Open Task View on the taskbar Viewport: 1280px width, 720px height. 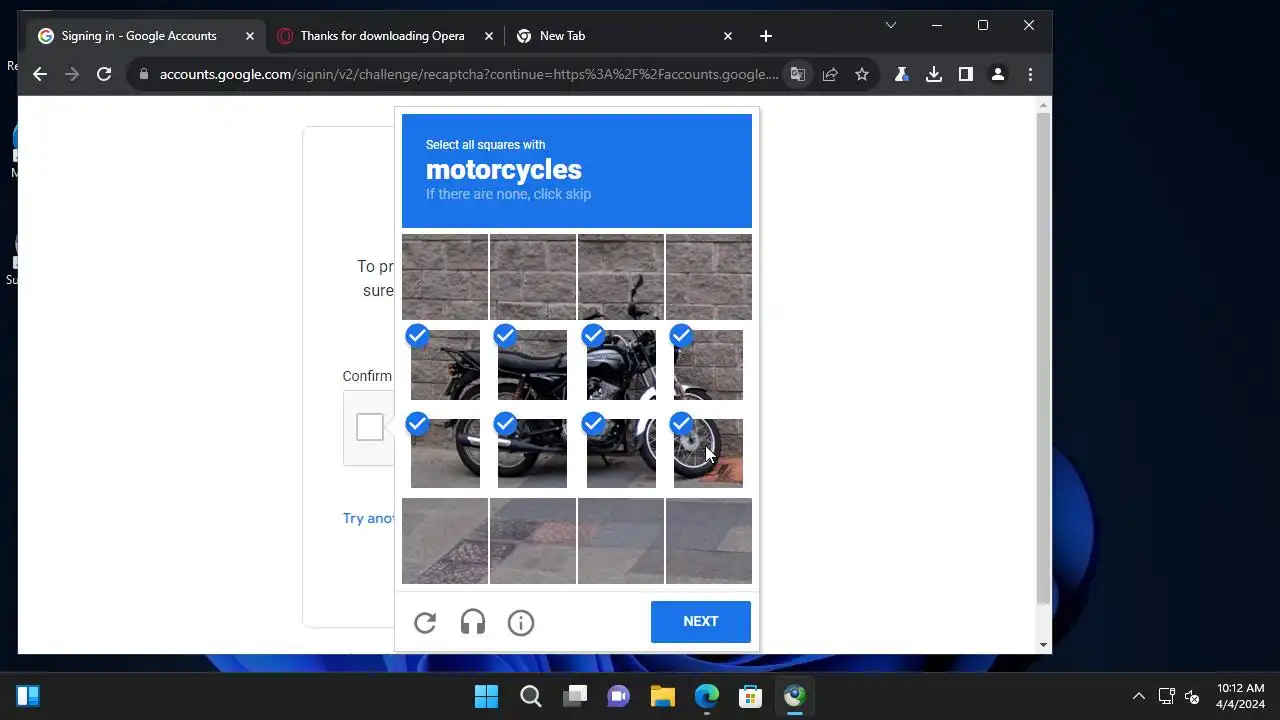[x=575, y=696]
